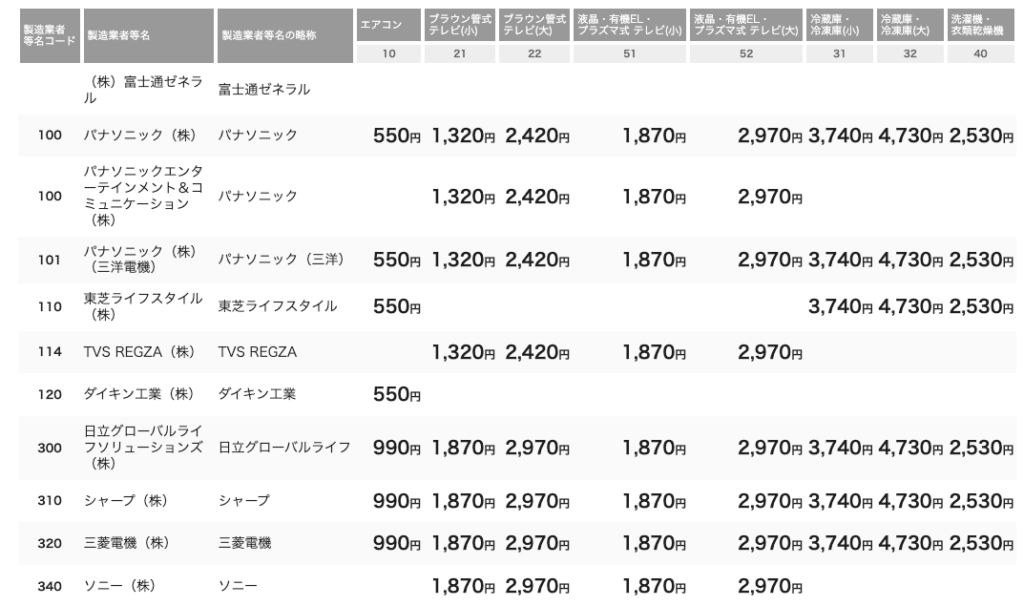Click 東芝ライフスタイル's 550円 air conditioner fee

[397, 306]
